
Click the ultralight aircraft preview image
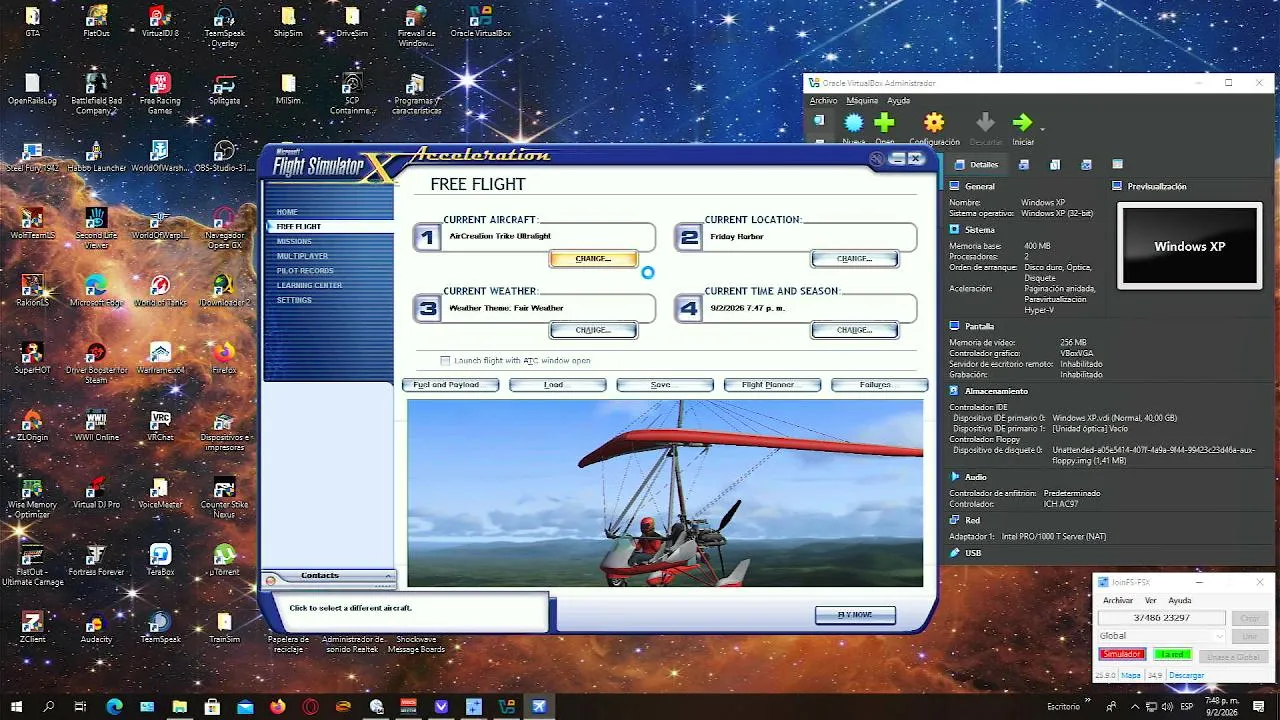tap(665, 493)
